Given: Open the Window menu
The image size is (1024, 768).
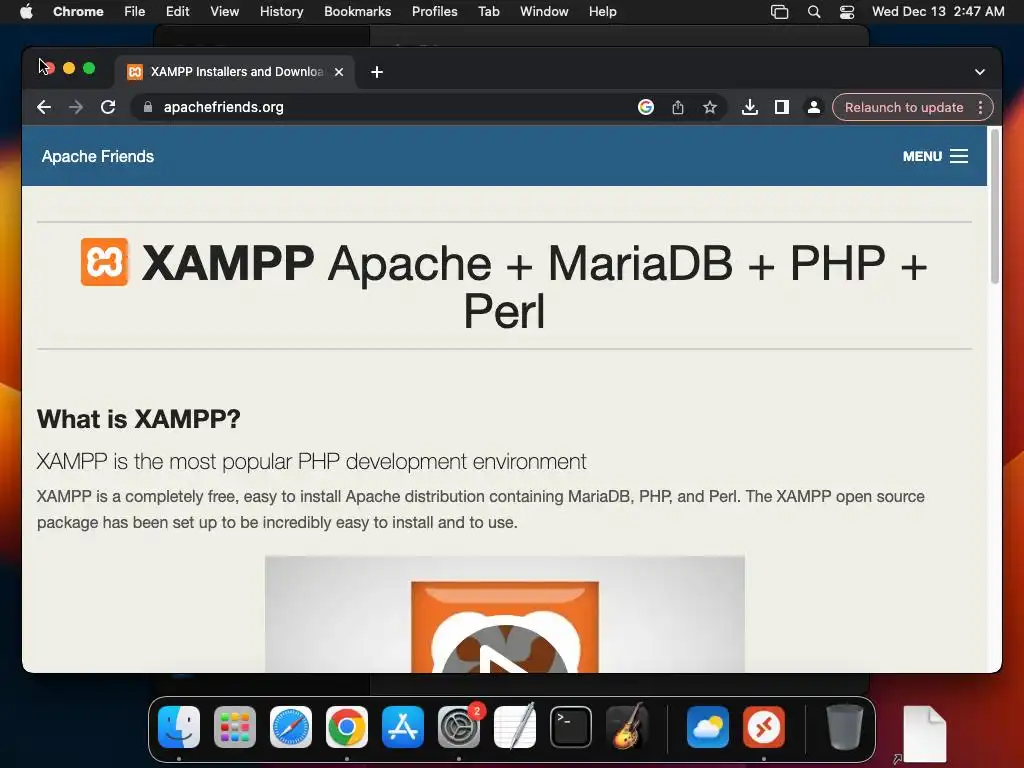Looking at the screenshot, I should click(544, 12).
